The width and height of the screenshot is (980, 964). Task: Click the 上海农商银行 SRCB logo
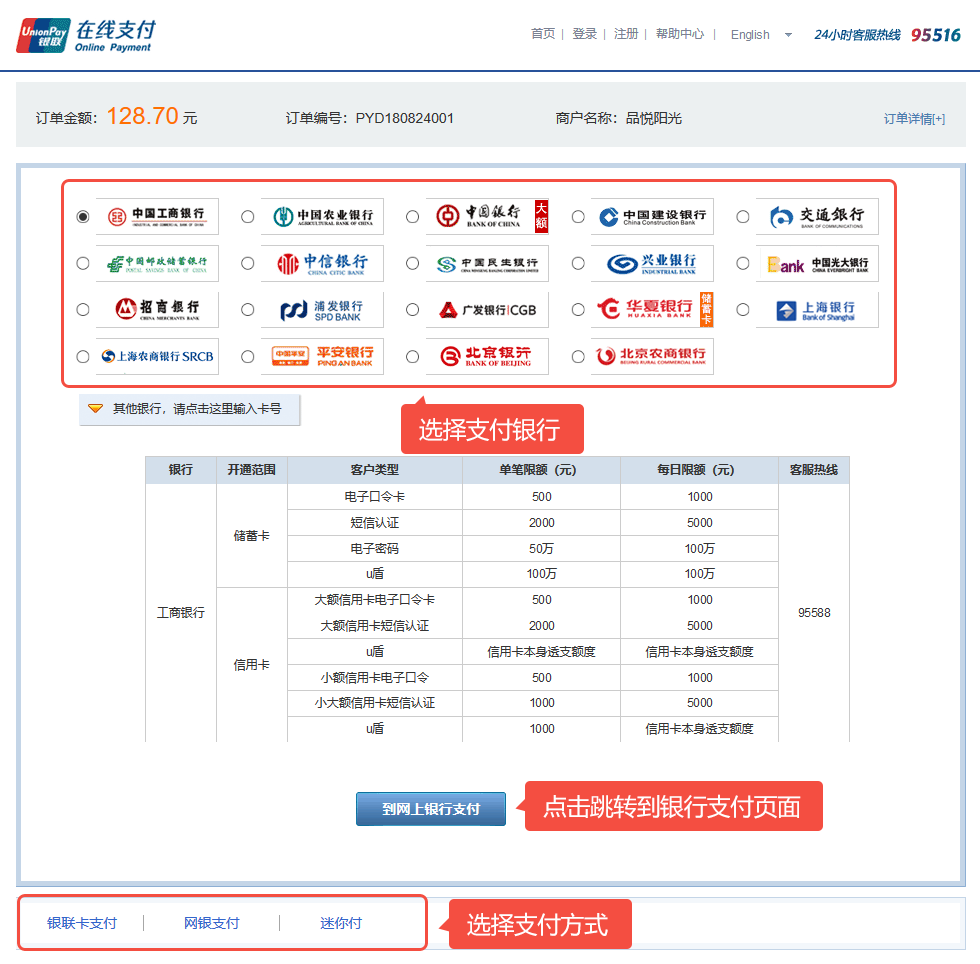158,356
